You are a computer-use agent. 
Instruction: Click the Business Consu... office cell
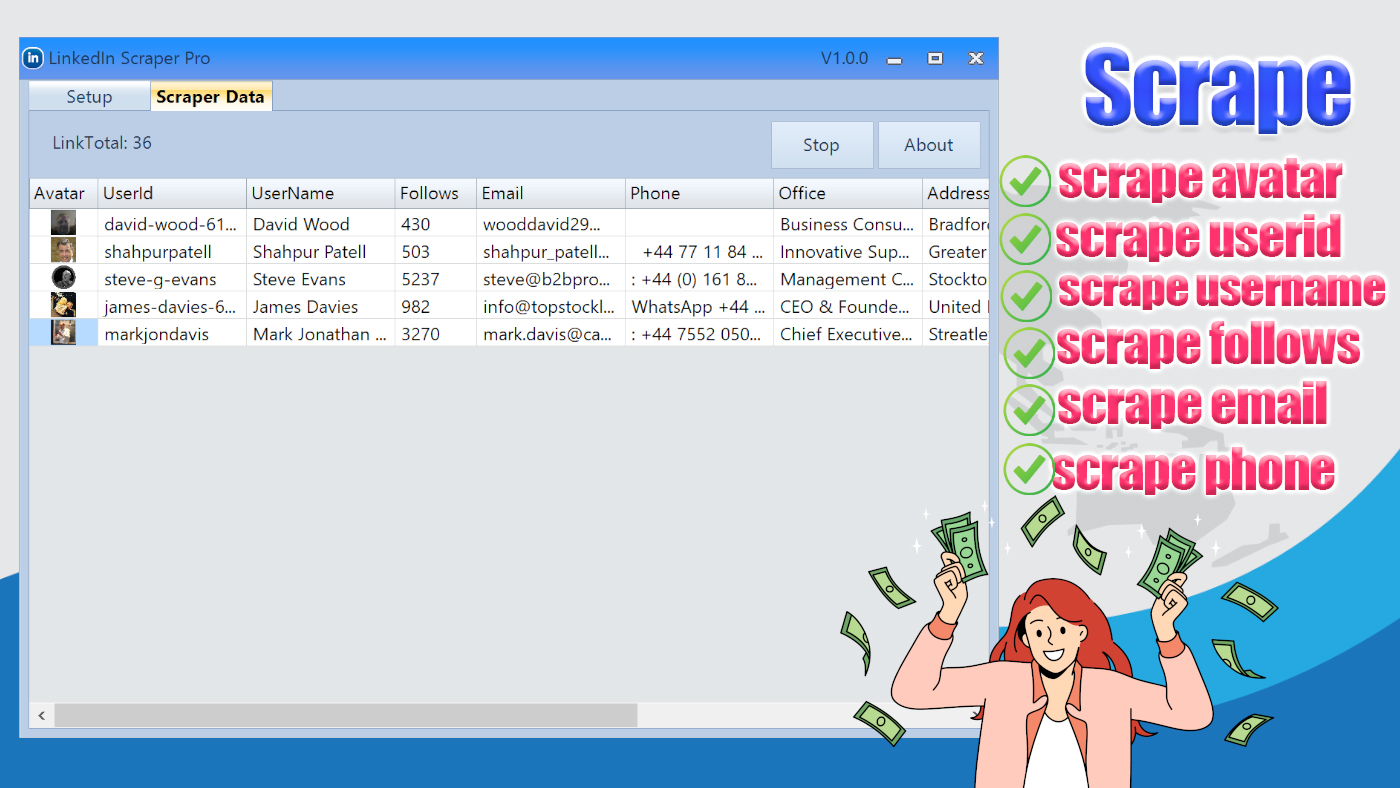click(848, 224)
